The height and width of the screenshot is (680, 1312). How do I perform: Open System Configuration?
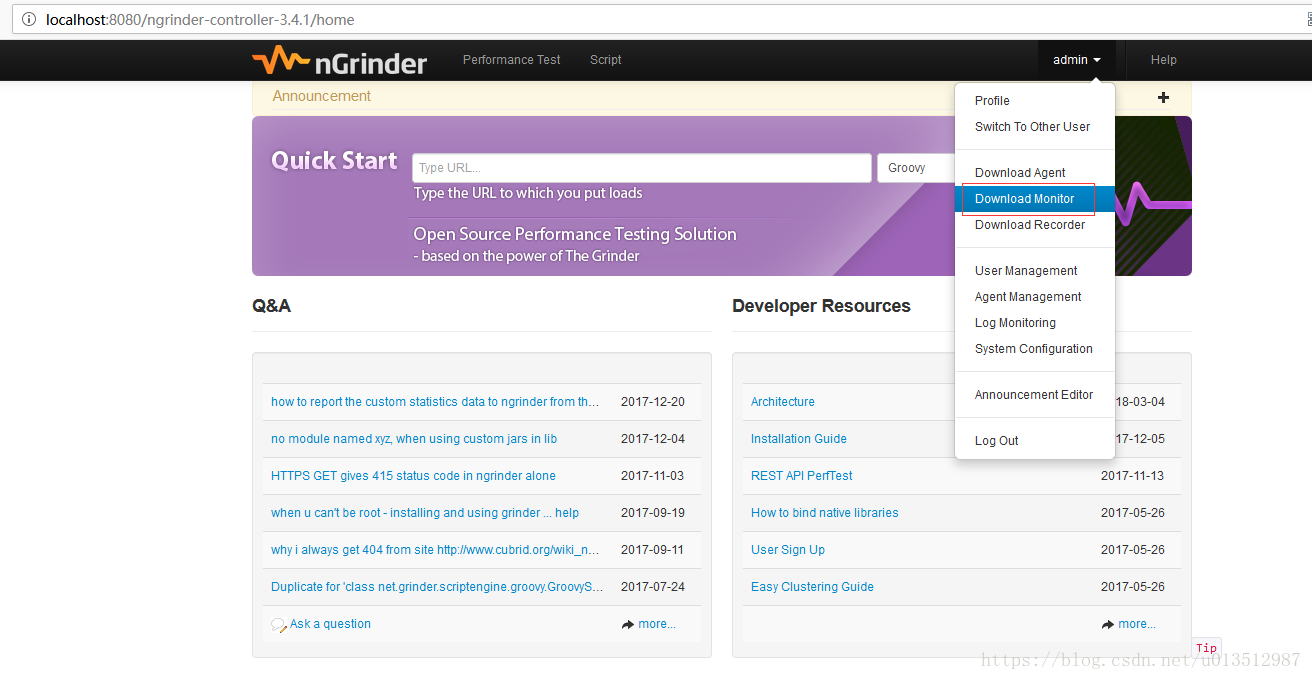pos(1035,349)
